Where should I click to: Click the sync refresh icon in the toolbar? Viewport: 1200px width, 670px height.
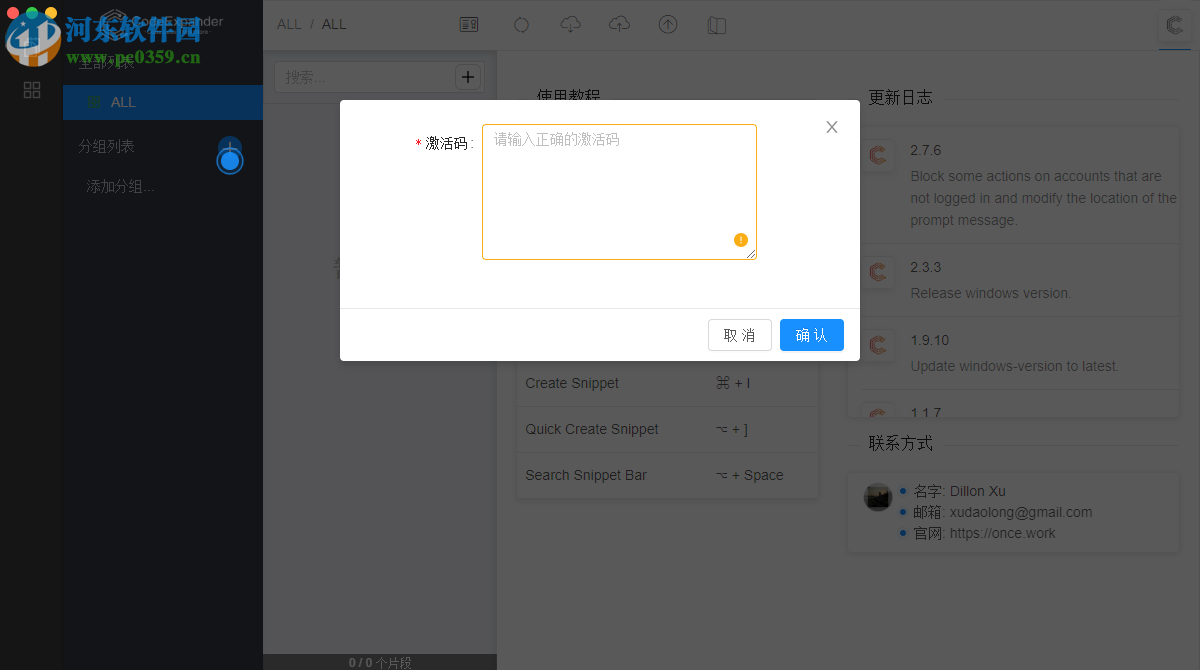pyautogui.click(x=521, y=24)
